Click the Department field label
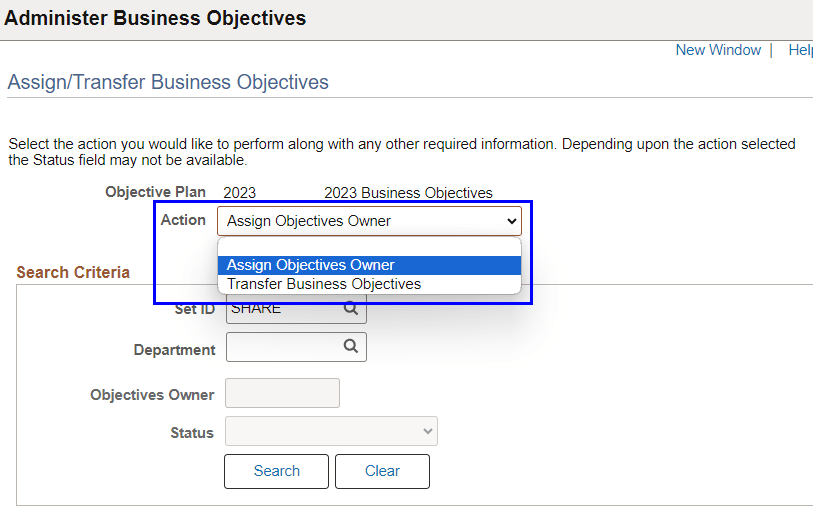Screen dimensions: 813x530 (x=174, y=350)
